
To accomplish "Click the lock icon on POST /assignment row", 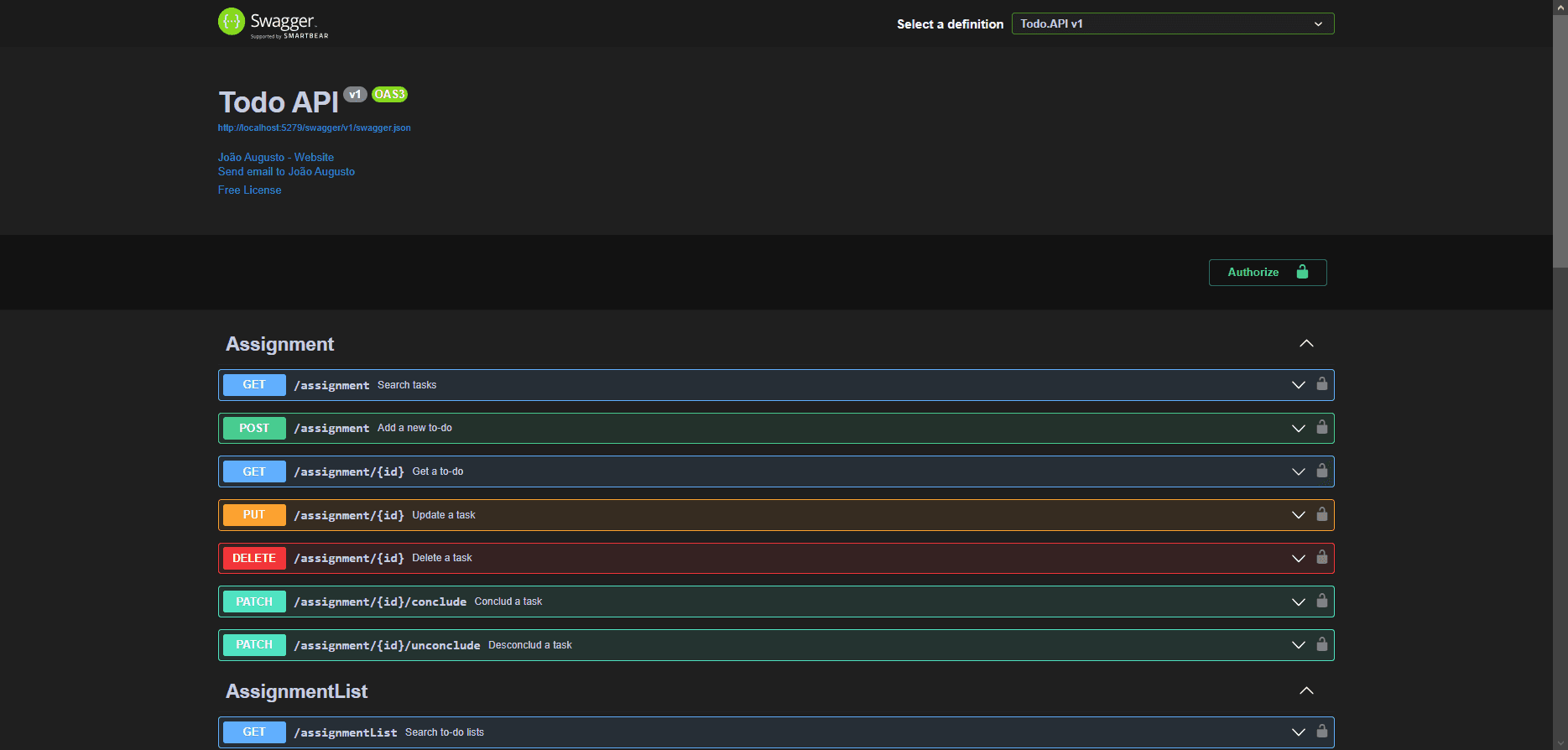I will tap(1321, 428).
